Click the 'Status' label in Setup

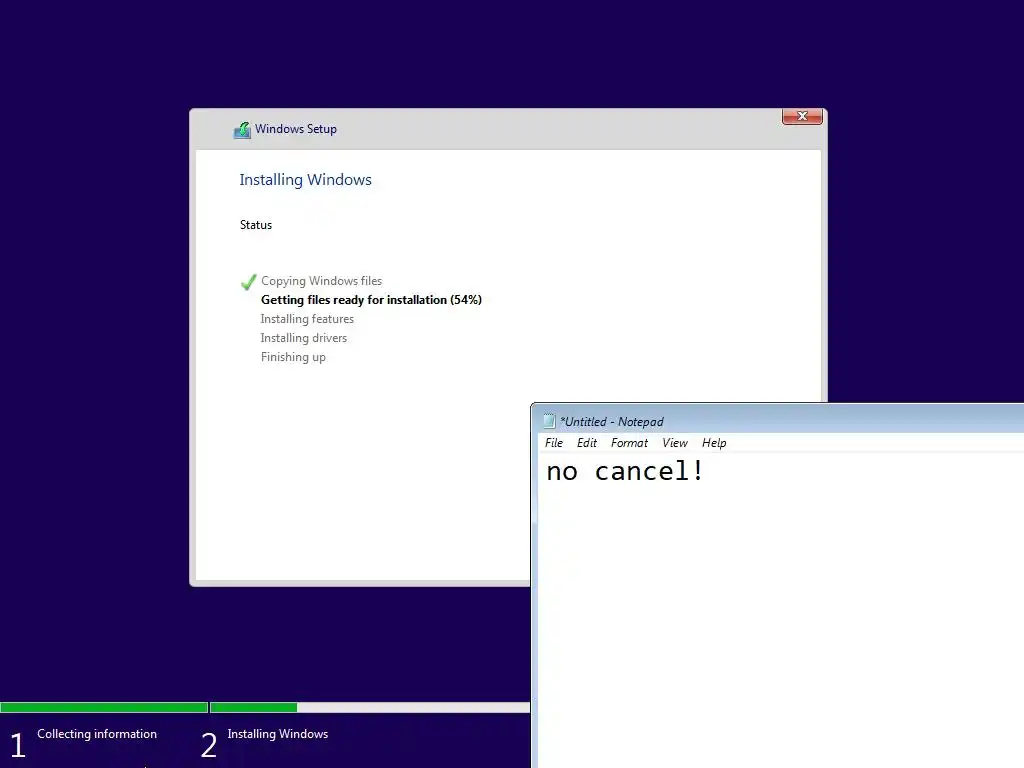click(256, 225)
